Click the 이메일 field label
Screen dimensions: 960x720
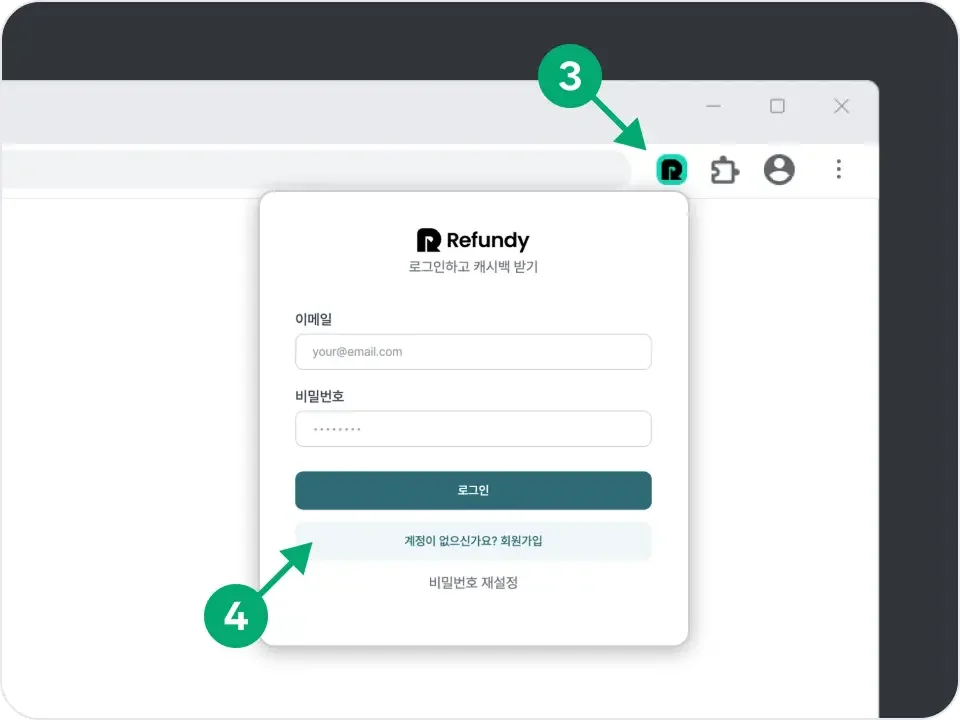pos(313,319)
